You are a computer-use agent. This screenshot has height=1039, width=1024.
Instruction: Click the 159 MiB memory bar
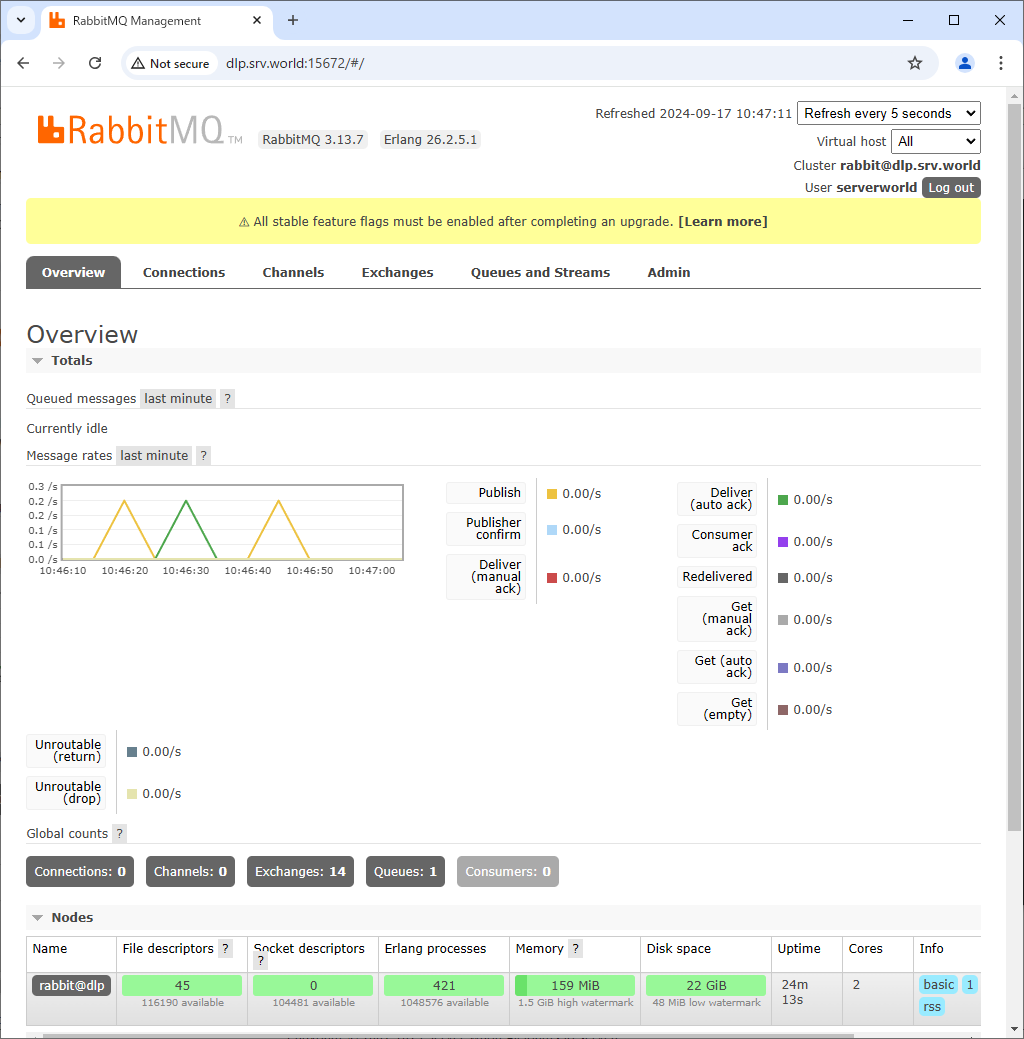pos(575,985)
